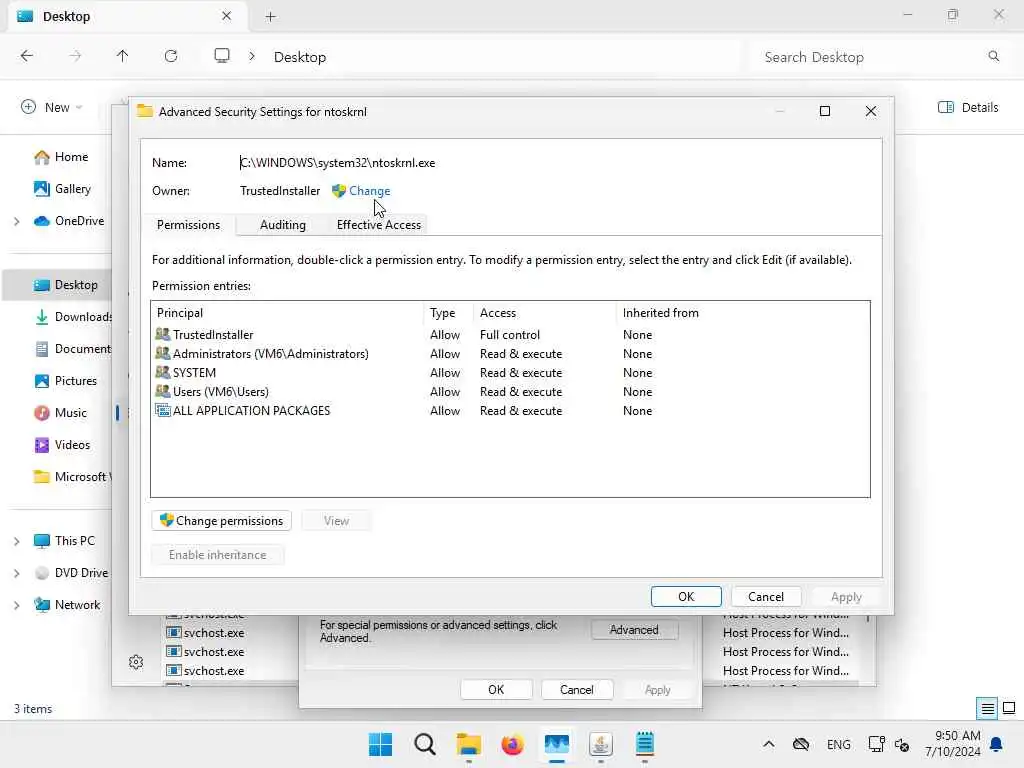This screenshot has width=1024, height=768.
Task: Launch Firefox from the taskbar
Action: tap(513, 744)
